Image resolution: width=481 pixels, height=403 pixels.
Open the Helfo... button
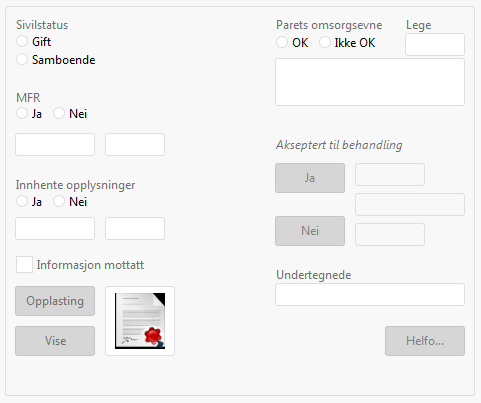(x=425, y=341)
